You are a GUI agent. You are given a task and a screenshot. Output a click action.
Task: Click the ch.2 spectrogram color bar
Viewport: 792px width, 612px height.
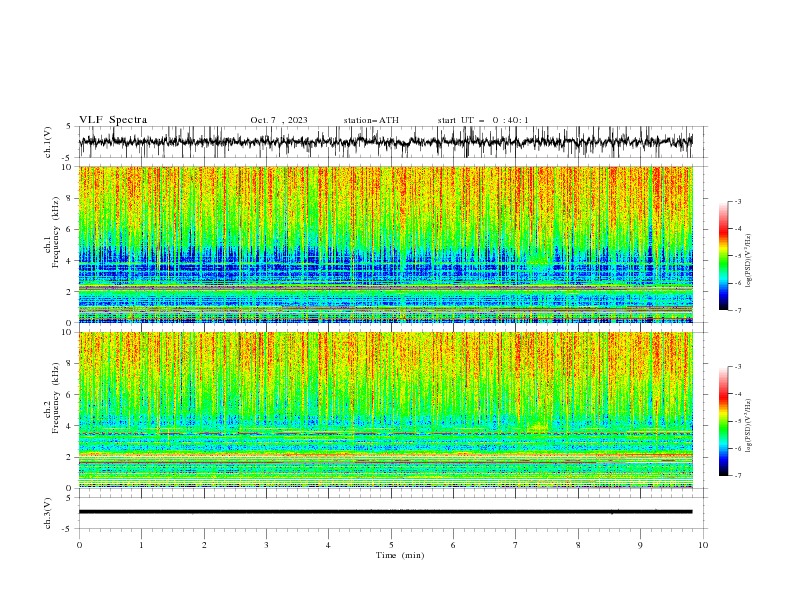click(723, 421)
